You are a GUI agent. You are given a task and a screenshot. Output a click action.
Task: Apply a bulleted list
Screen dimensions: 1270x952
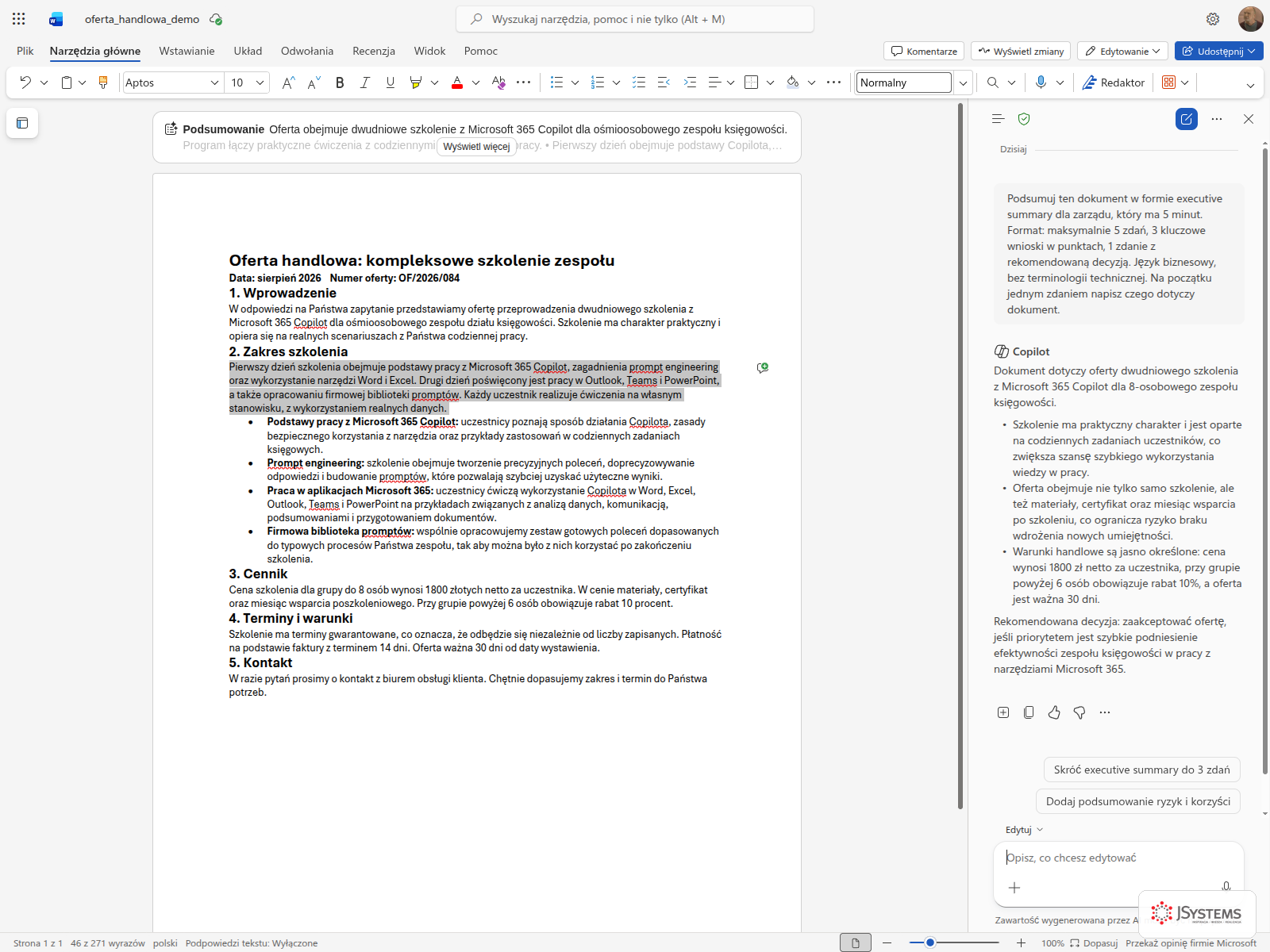[556, 83]
